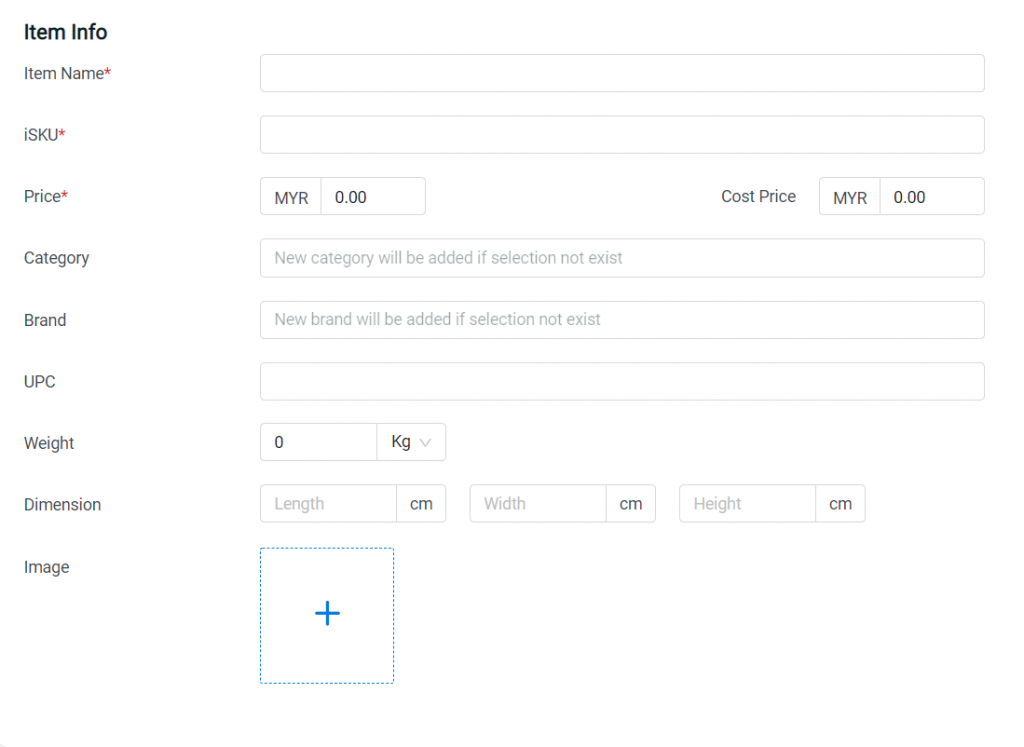This screenshot has width=1024, height=747.
Task: Select the iSKU input field
Action: click(x=620, y=134)
